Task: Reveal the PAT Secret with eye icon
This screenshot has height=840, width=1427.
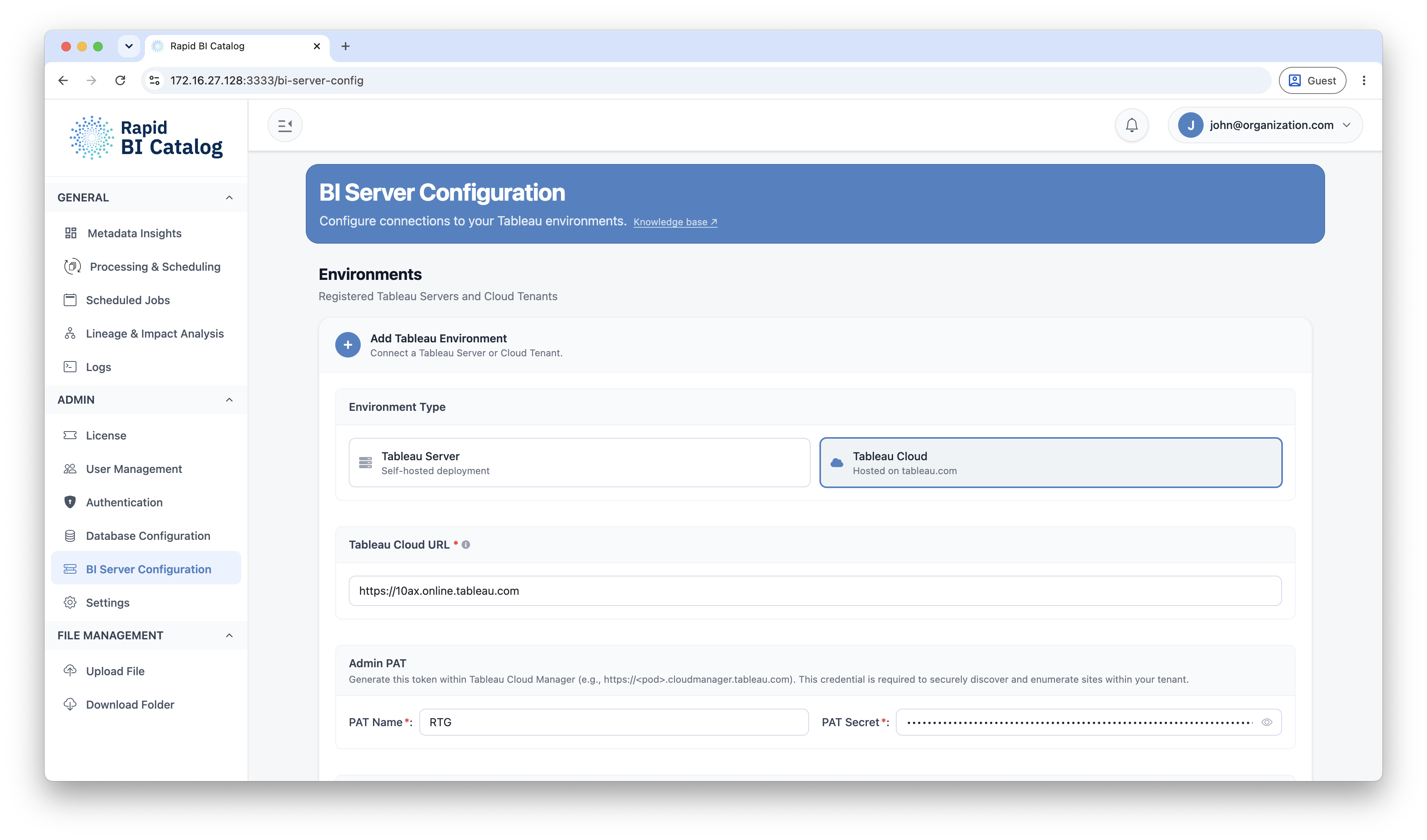Action: pyautogui.click(x=1267, y=722)
